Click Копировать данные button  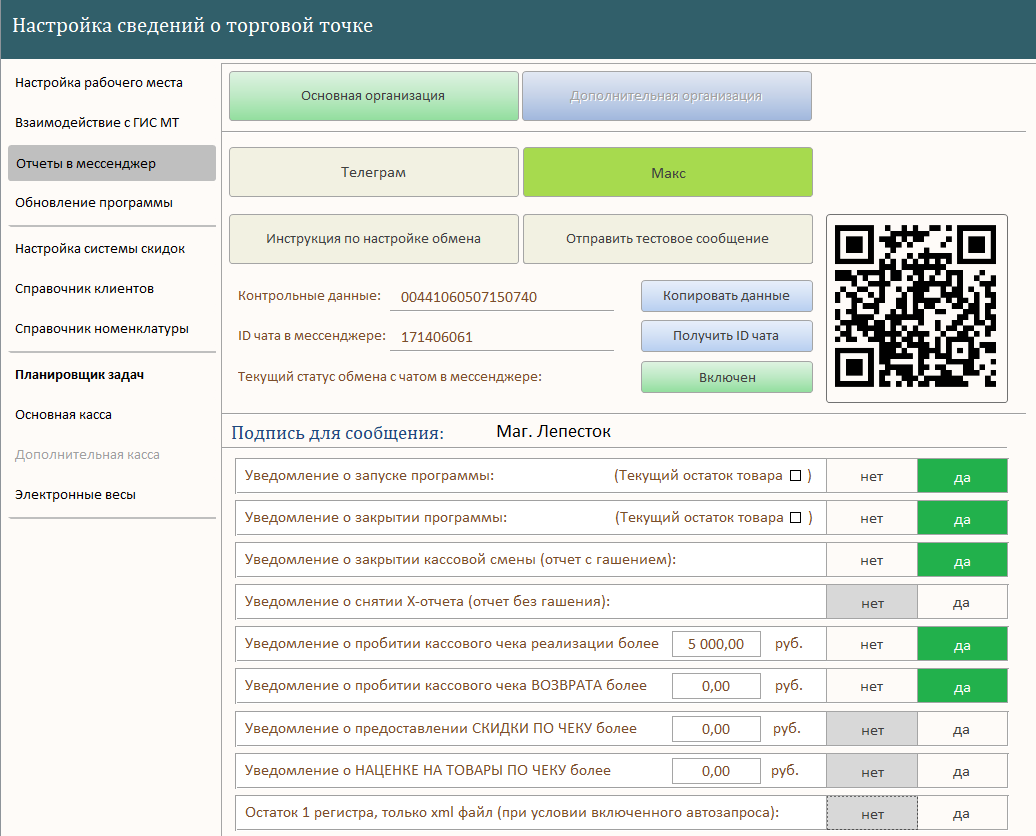727,296
